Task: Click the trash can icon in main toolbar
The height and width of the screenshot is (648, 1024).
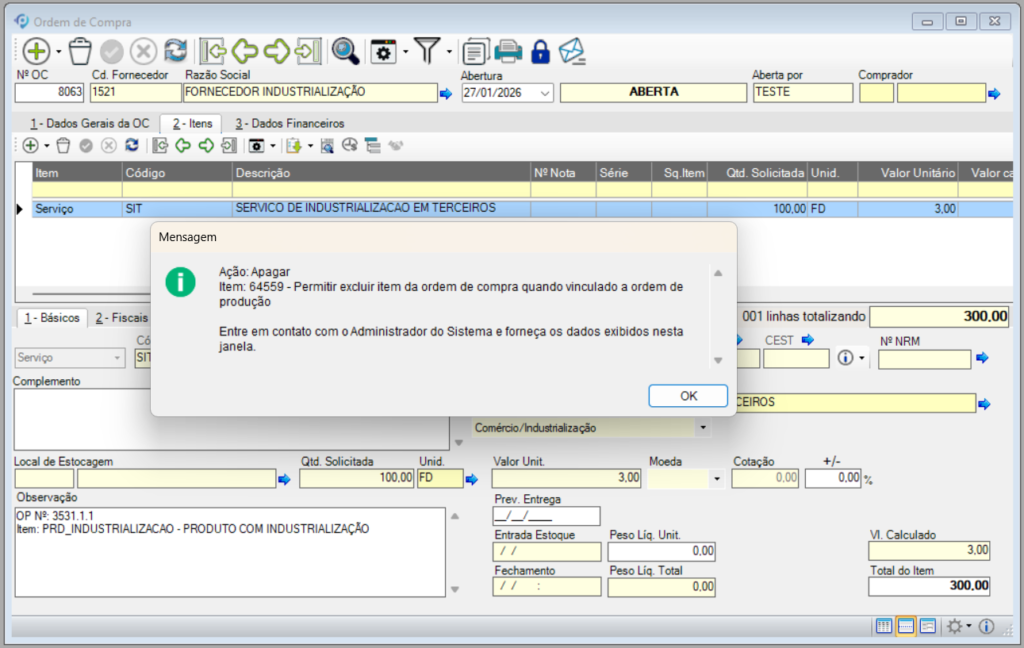Action: coord(80,51)
